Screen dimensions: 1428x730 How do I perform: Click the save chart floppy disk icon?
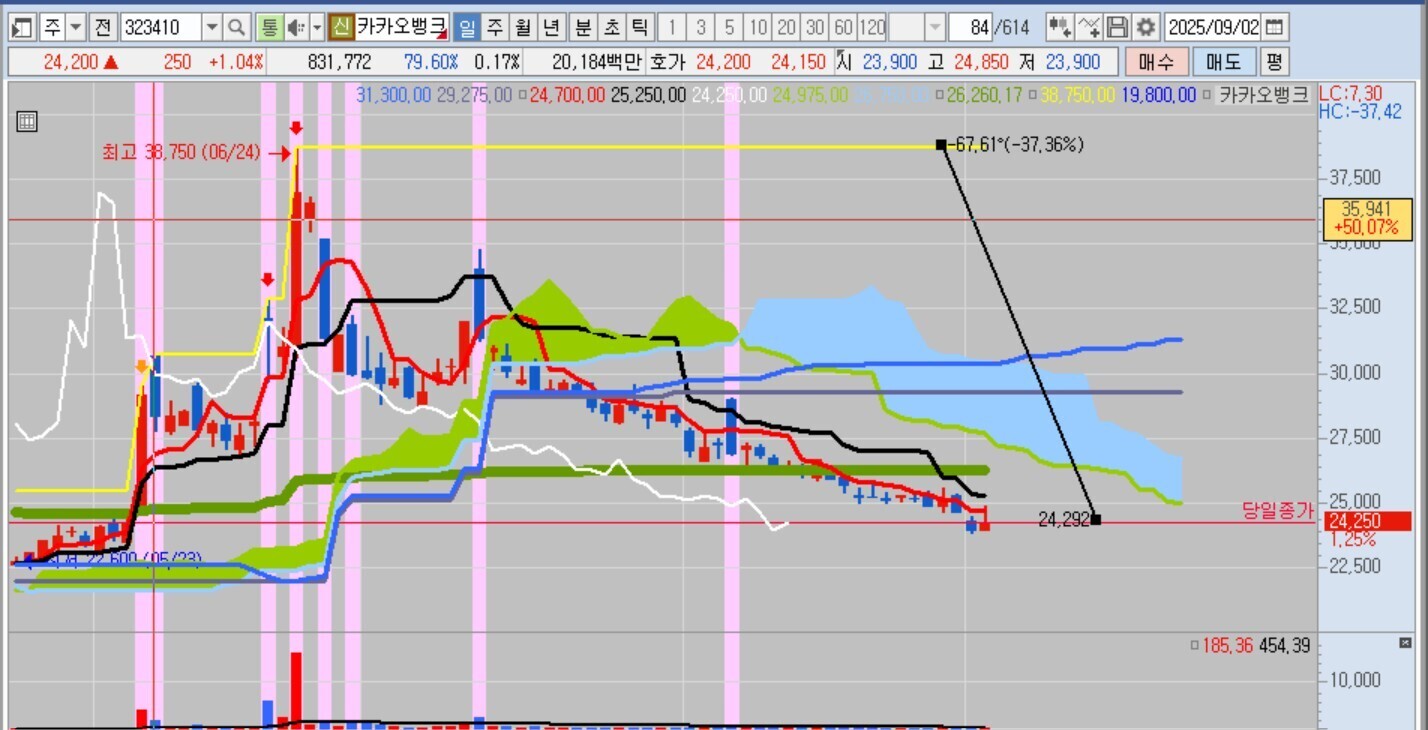point(1118,27)
